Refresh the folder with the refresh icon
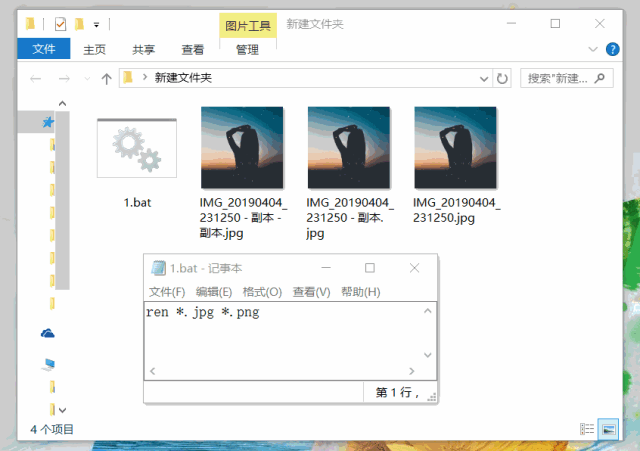 tap(502, 78)
